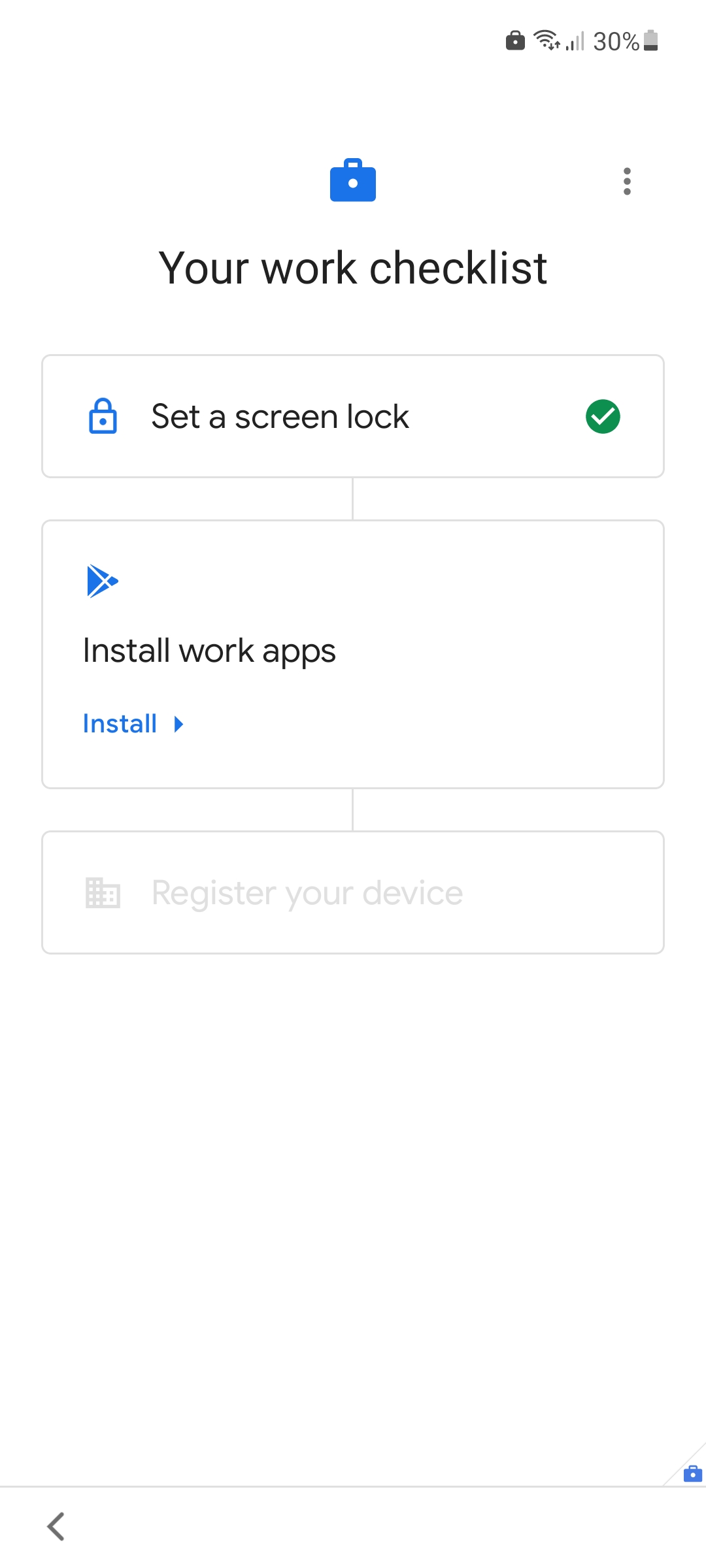Open the three-dot overflow menu
This screenshot has height=1568, width=706.
pos(627,181)
